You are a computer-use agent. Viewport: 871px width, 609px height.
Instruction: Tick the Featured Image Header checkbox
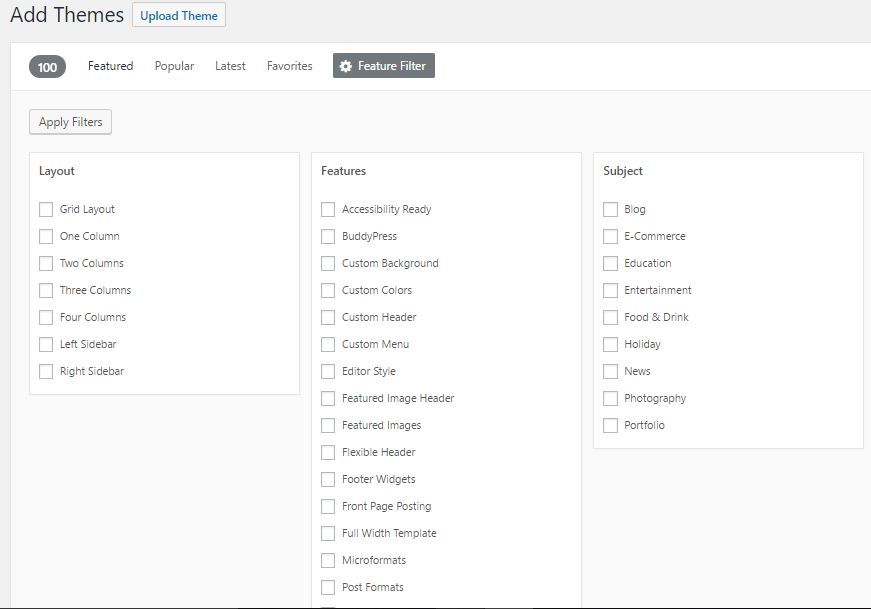coord(328,398)
